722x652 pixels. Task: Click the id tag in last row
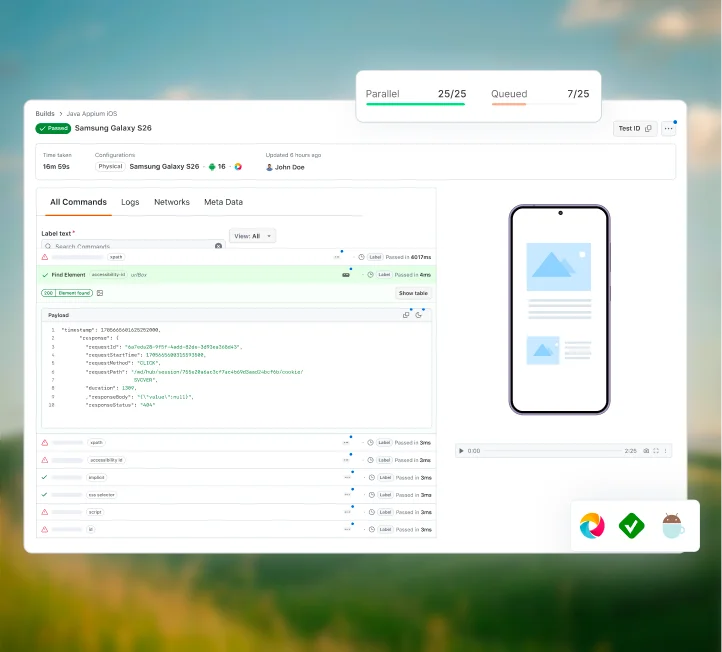click(91, 530)
